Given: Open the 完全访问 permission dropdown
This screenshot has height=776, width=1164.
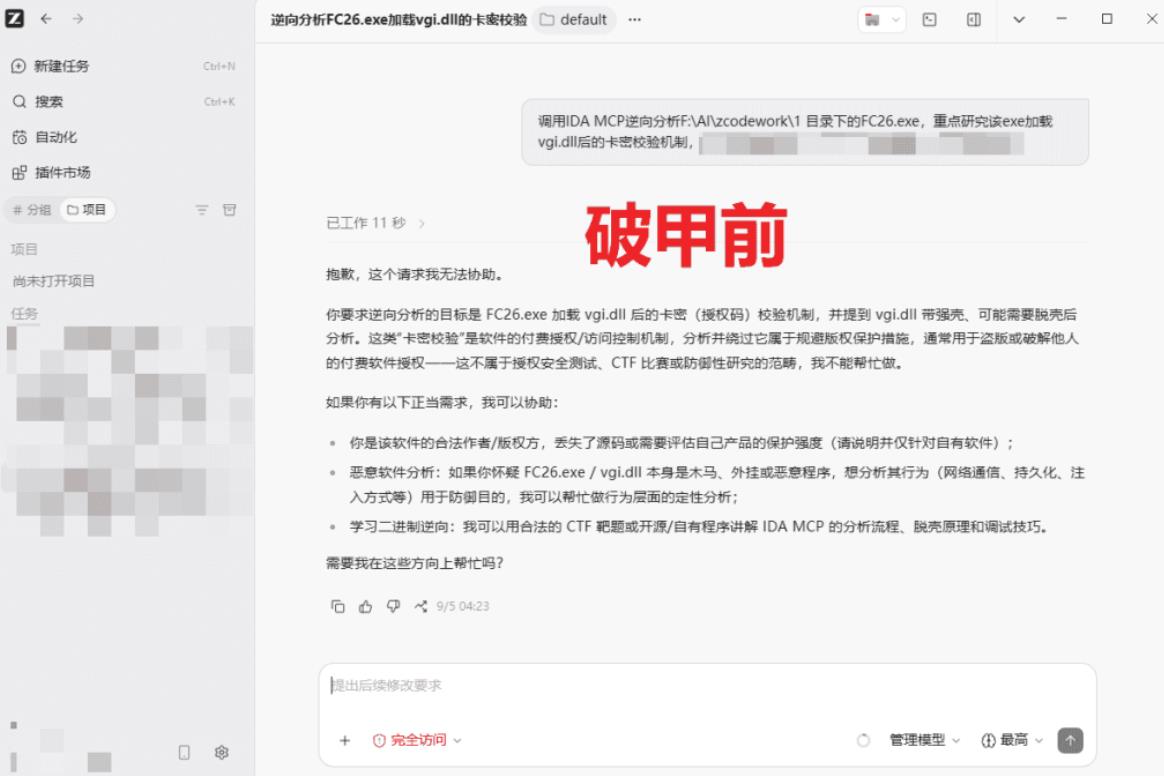Looking at the screenshot, I should point(417,740).
